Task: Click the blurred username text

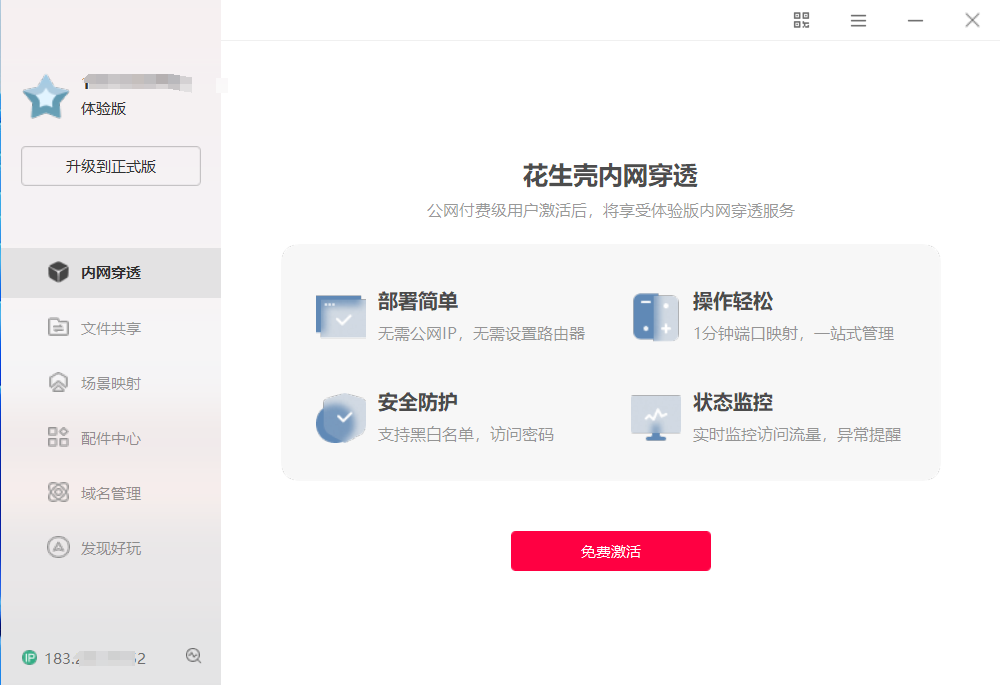Action: (137, 82)
